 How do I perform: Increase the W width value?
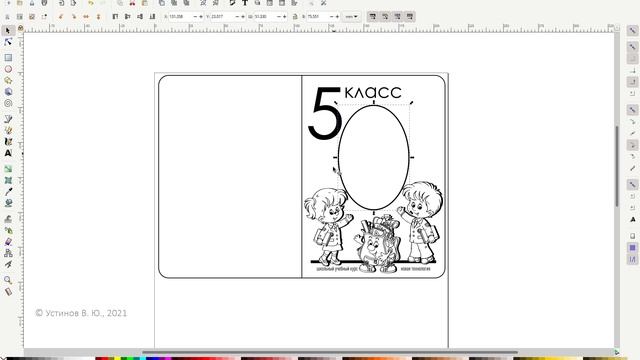284,17
